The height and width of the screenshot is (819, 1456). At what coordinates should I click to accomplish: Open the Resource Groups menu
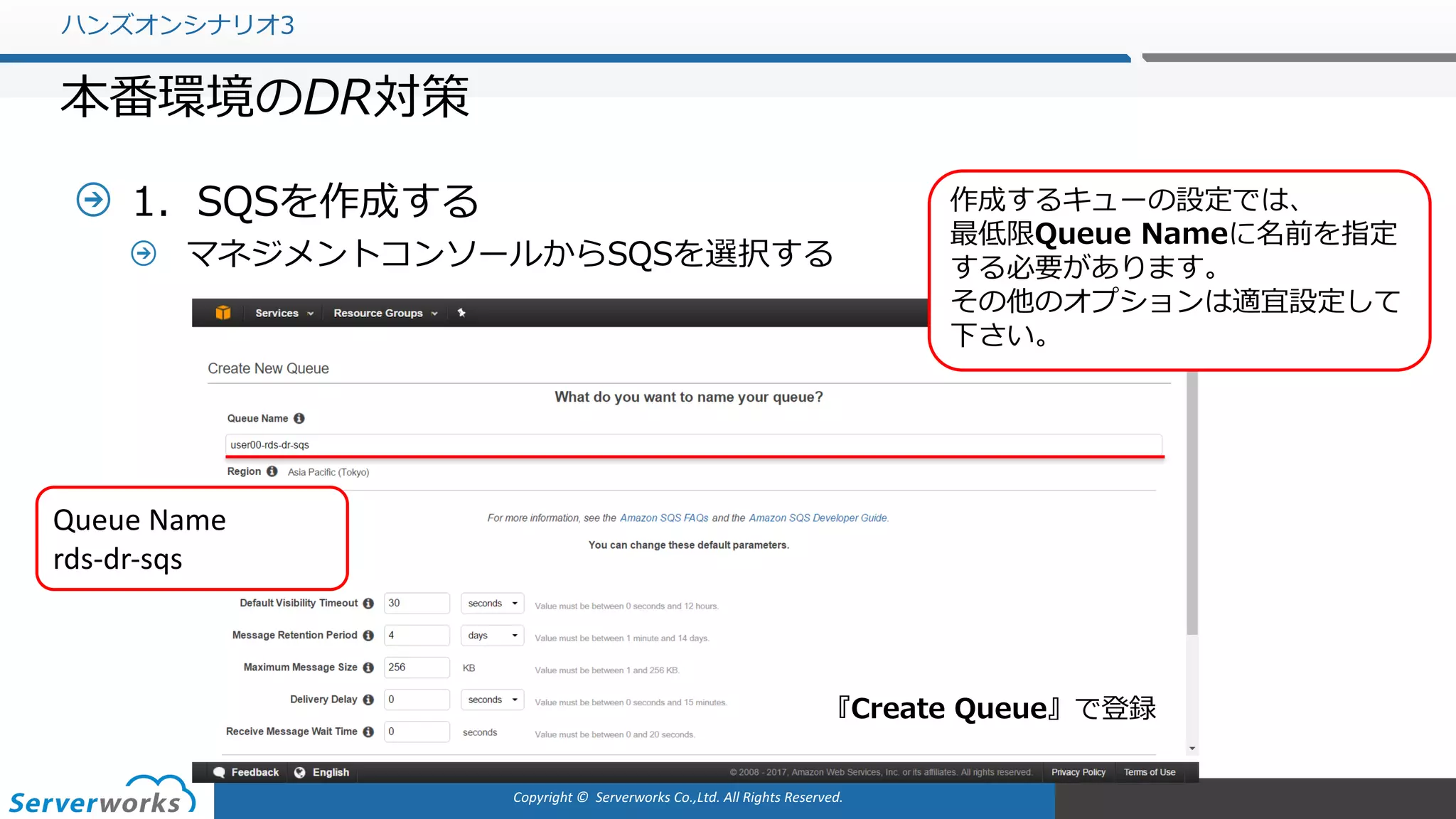[385, 313]
